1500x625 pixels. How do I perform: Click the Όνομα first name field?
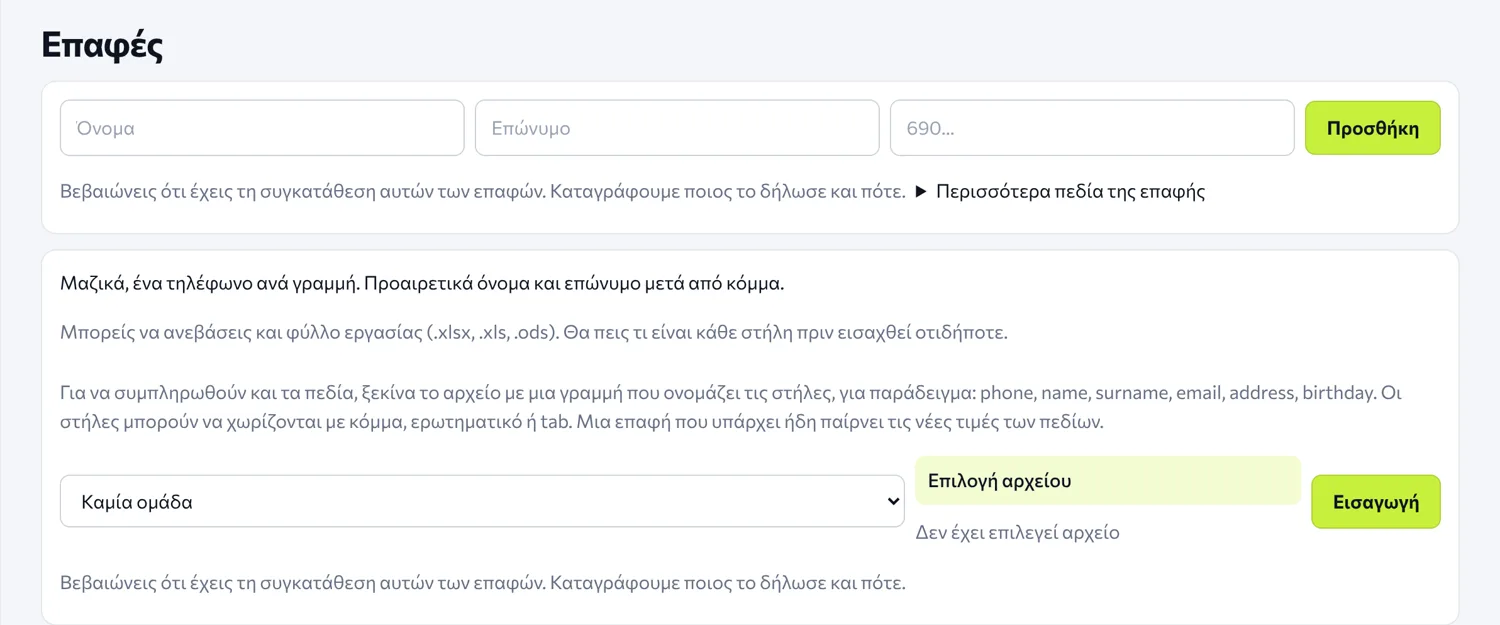click(x=262, y=128)
